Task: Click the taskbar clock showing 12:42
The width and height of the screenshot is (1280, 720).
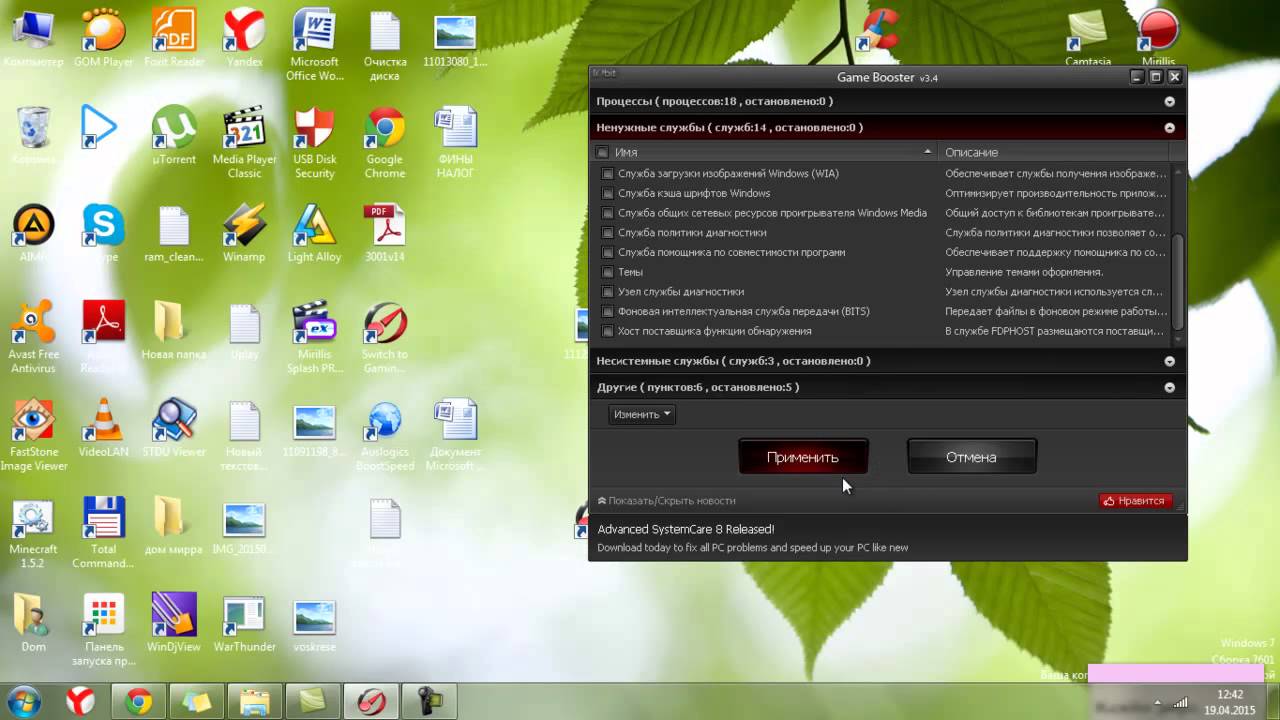Action: [1230, 702]
